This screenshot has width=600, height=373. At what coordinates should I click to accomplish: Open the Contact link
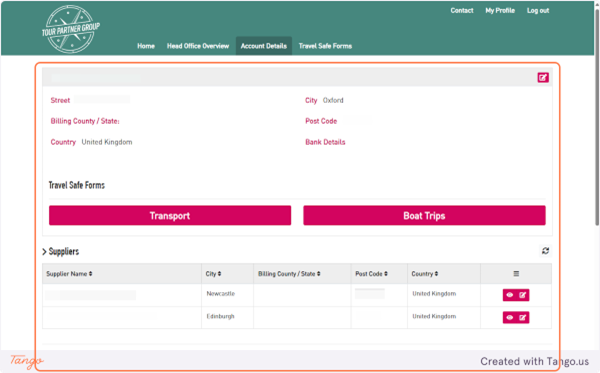(x=462, y=11)
